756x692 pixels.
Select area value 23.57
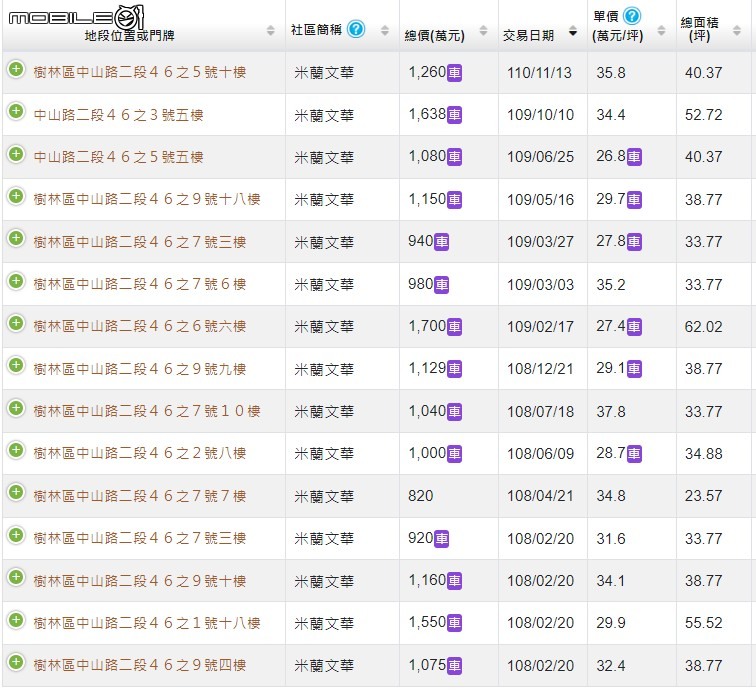(x=703, y=496)
